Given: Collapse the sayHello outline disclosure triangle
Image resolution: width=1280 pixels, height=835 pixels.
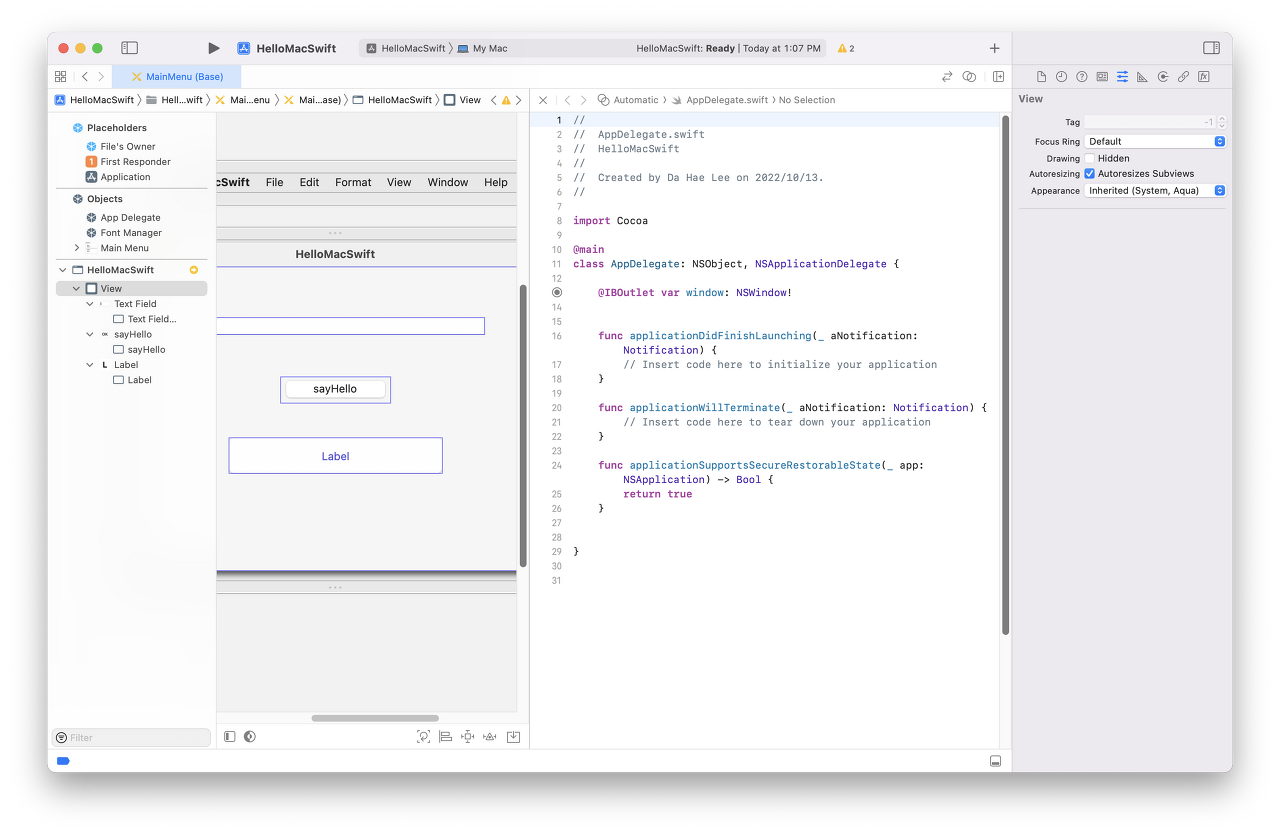Looking at the screenshot, I should [89, 335].
